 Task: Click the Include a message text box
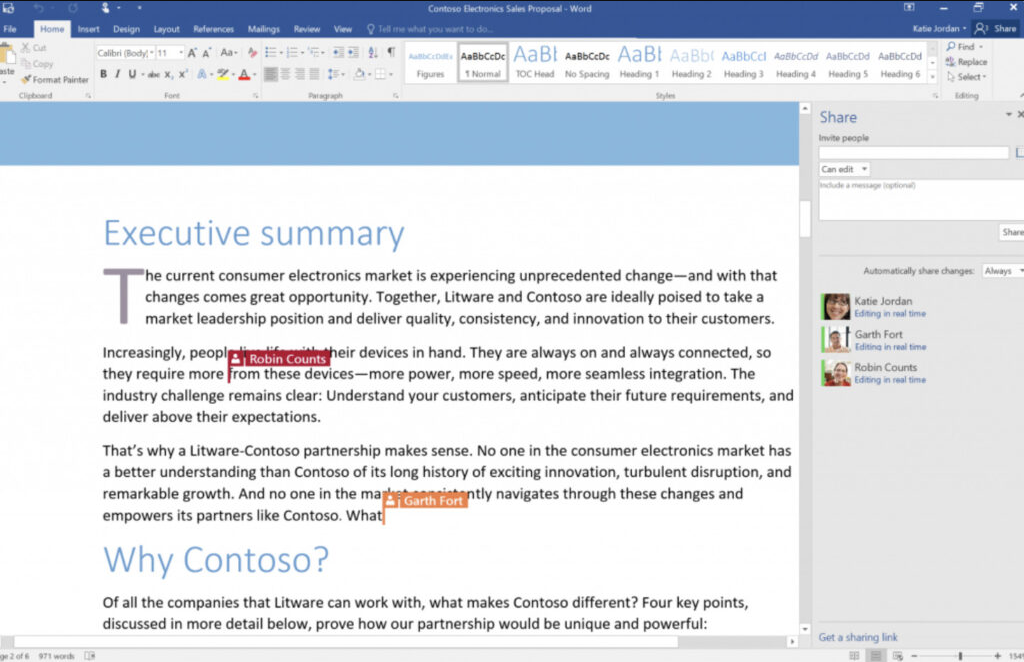pos(921,200)
